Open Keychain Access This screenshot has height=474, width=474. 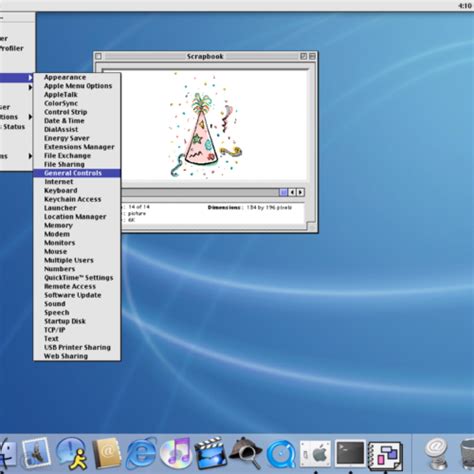[77, 199]
